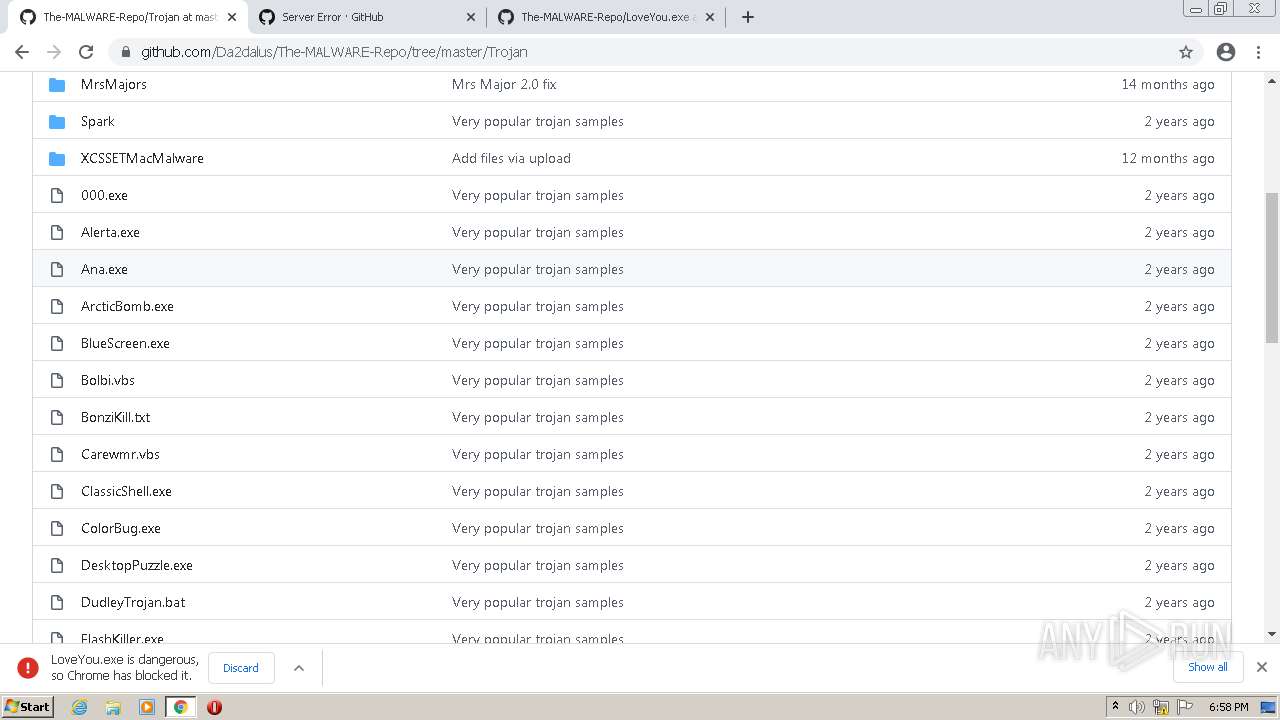Open the Alerta.exe file
Screen dimensions: 1280x720
(x=110, y=232)
